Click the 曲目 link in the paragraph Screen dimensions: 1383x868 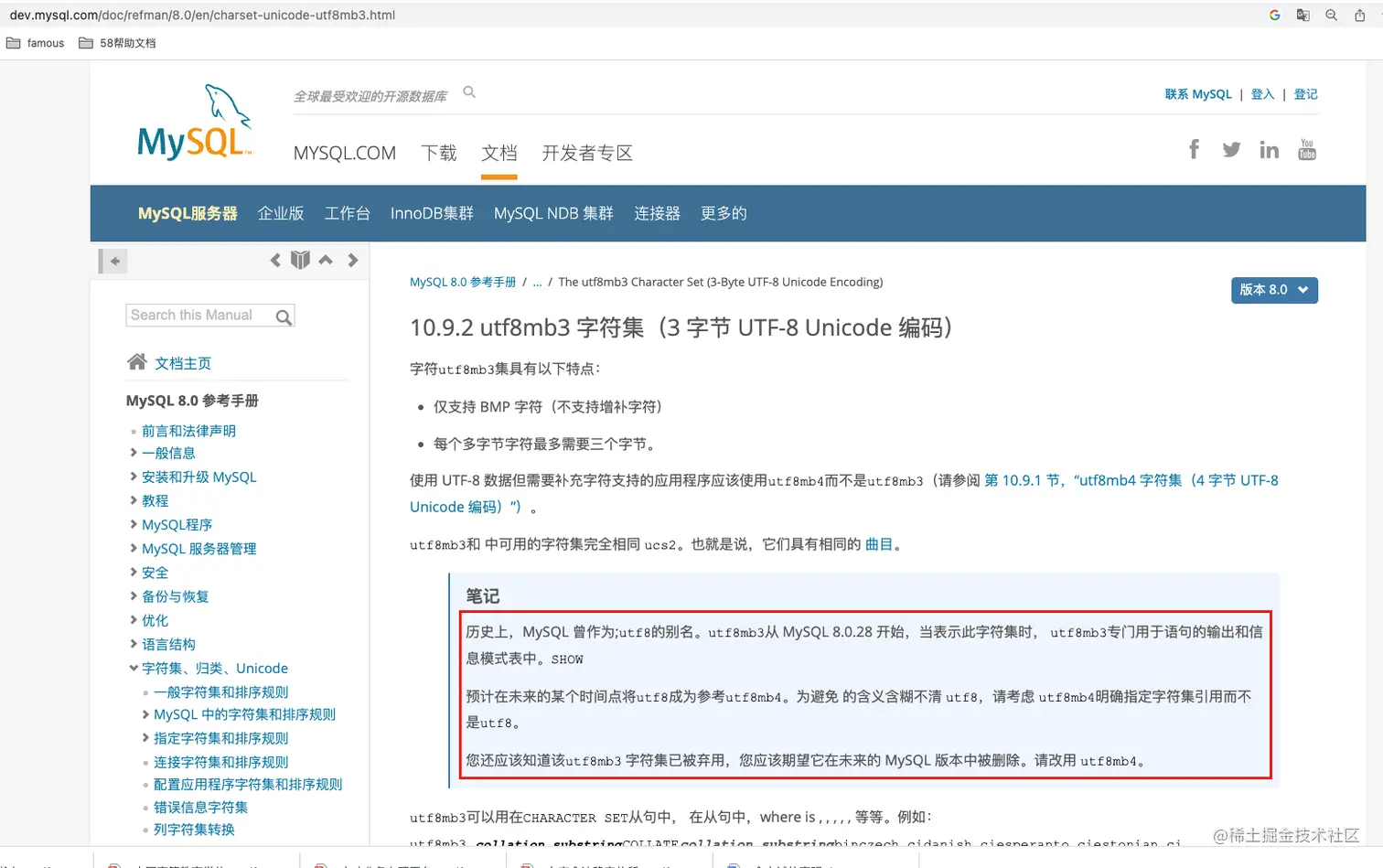point(879,544)
